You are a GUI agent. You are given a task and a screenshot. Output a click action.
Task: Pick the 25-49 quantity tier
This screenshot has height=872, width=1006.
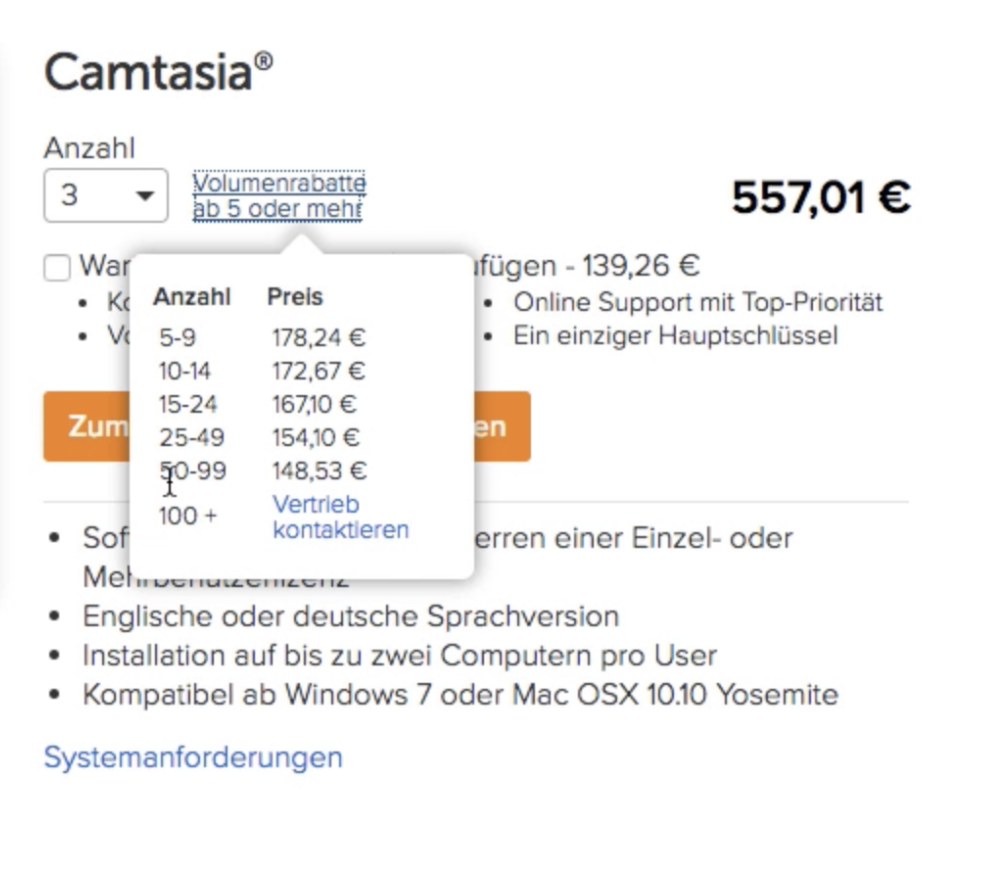tap(191, 437)
